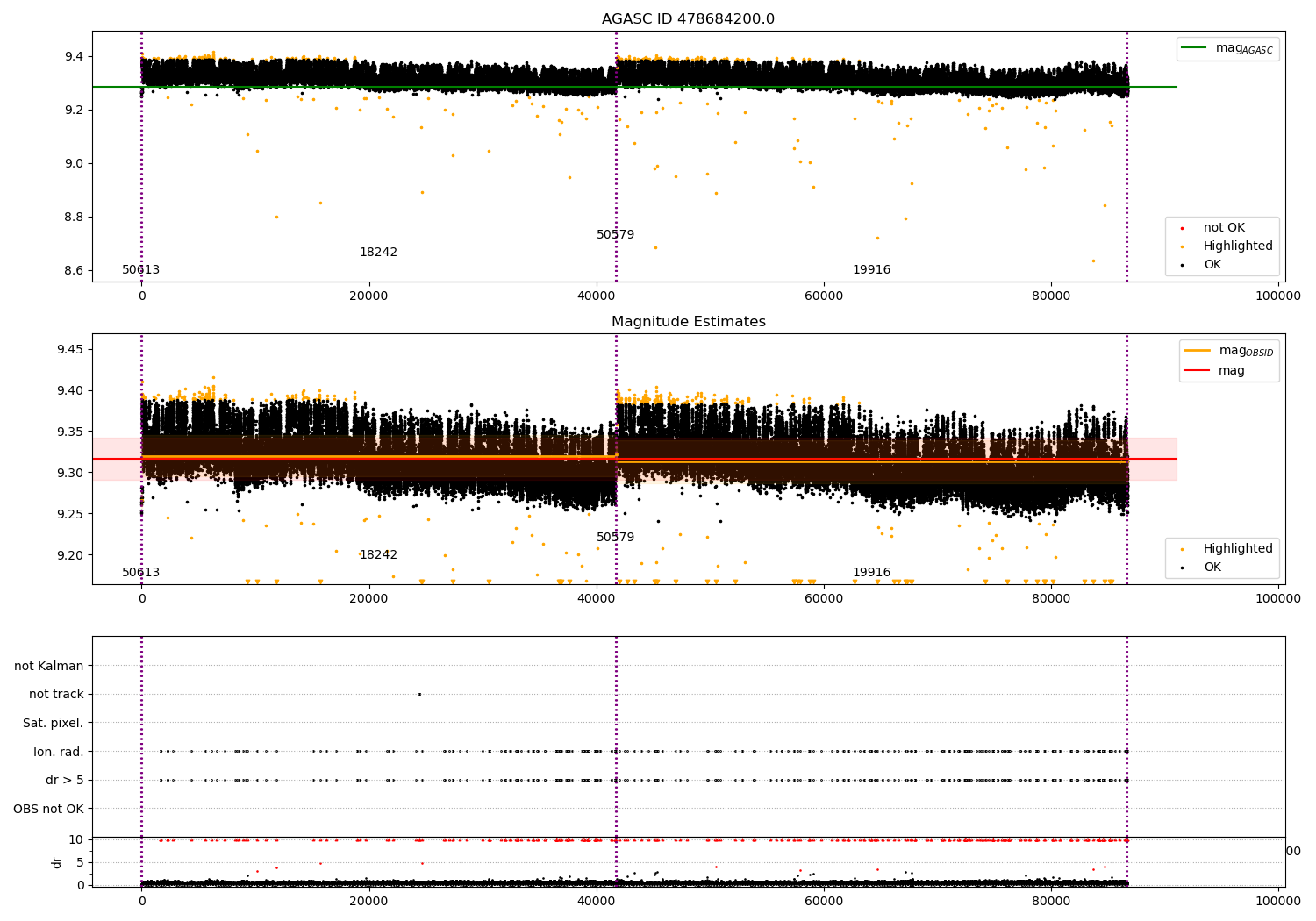Click the 'AGASC ID 478684200.0' plot title
This screenshot has height=921, width=1316.
pyautogui.click(x=688, y=19)
